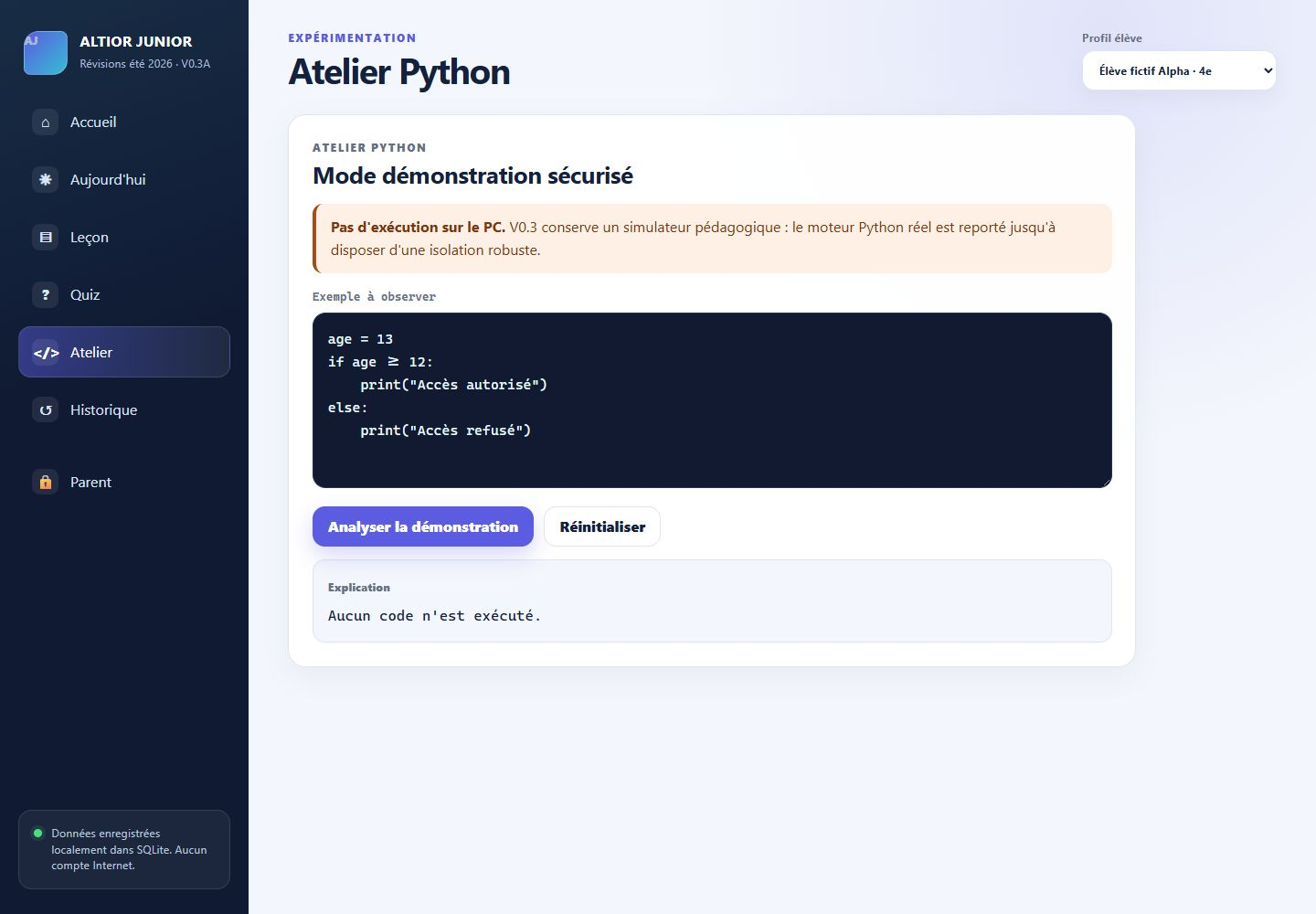Viewport: 1316px width, 914px height.
Task: Click the code editor resize handle
Action: tap(1106, 482)
